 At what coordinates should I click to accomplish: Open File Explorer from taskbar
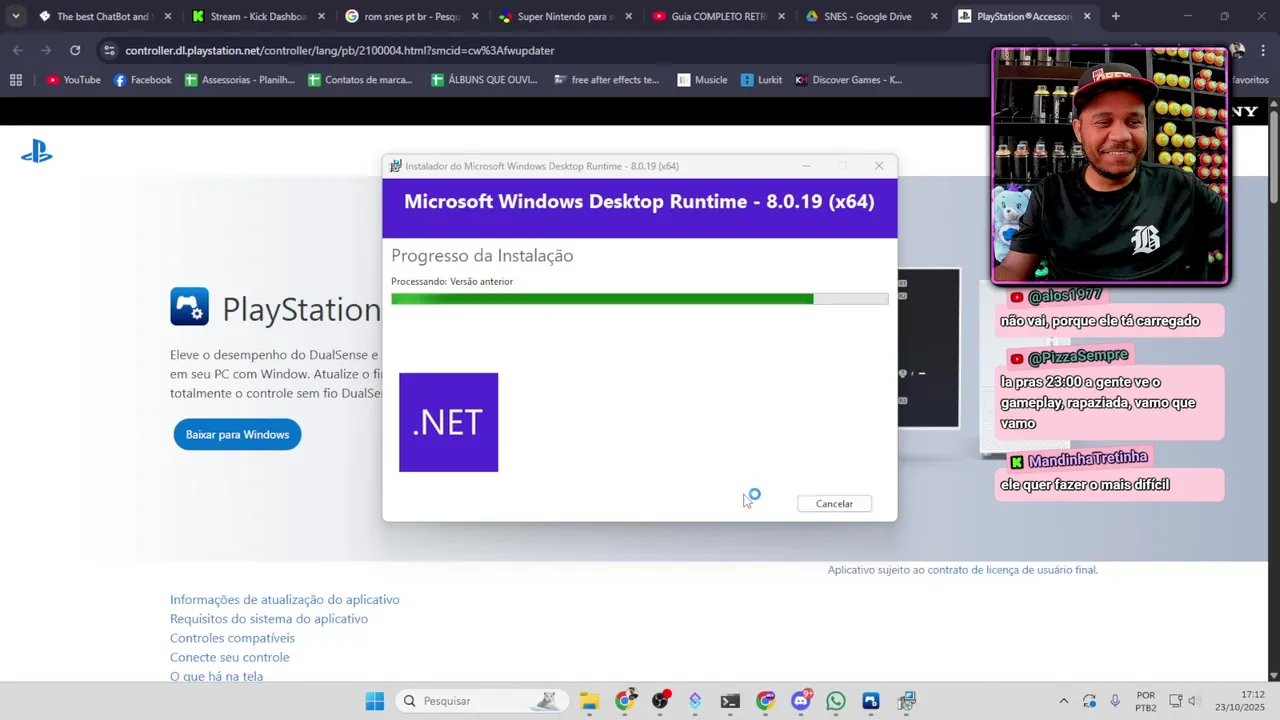click(589, 701)
